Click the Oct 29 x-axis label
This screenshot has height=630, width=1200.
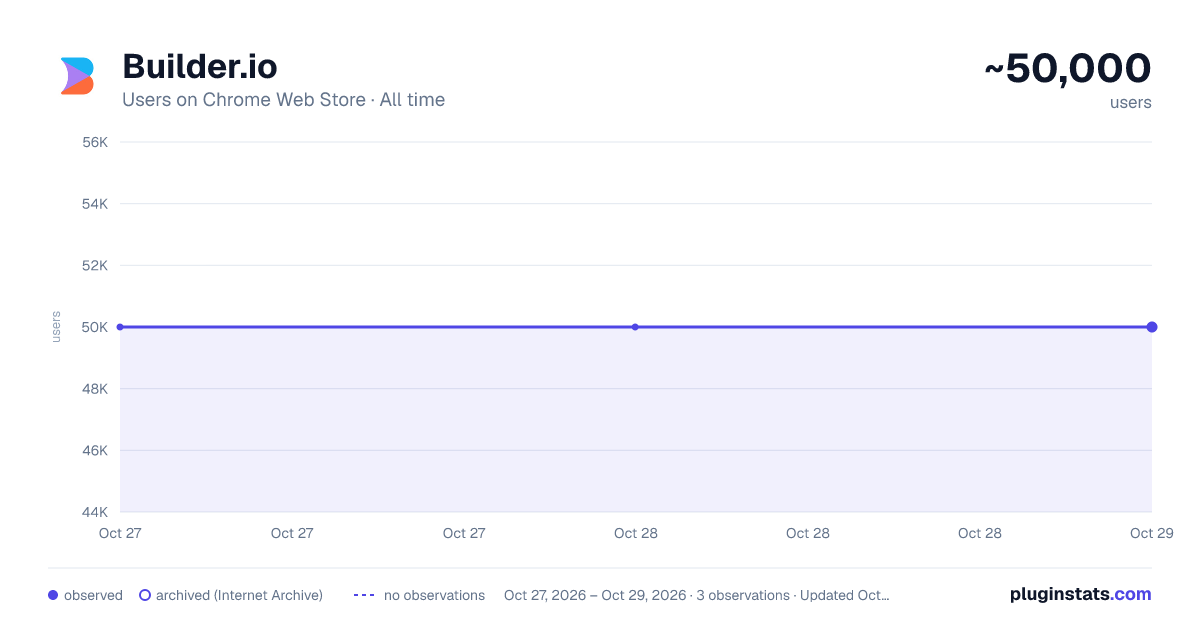[x=1151, y=533]
